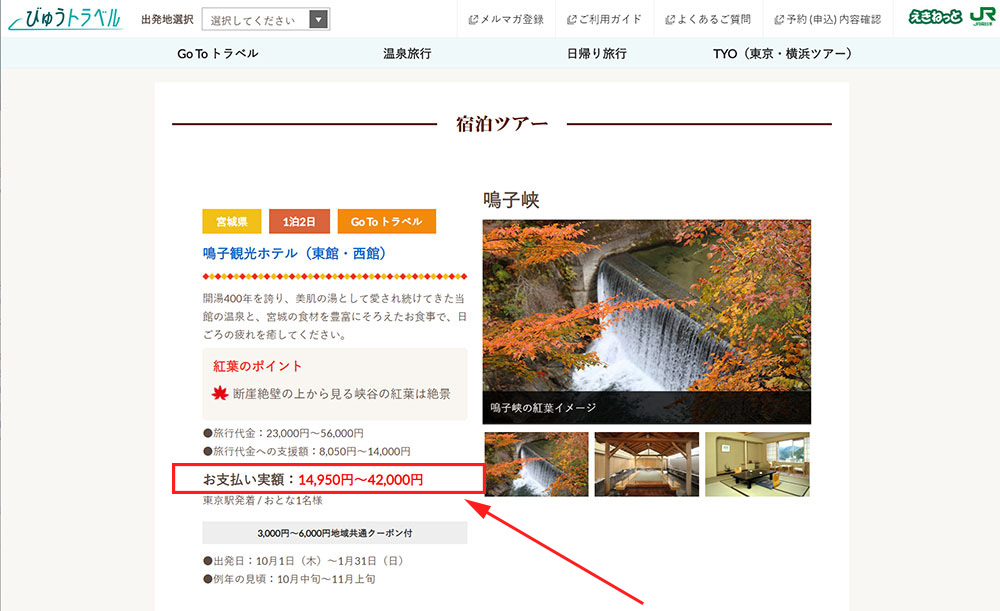Viewport: 1000px width, 611px height.
Task: Select TYO(東京・横浜ツアー) menu item
Action: coord(783,54)
